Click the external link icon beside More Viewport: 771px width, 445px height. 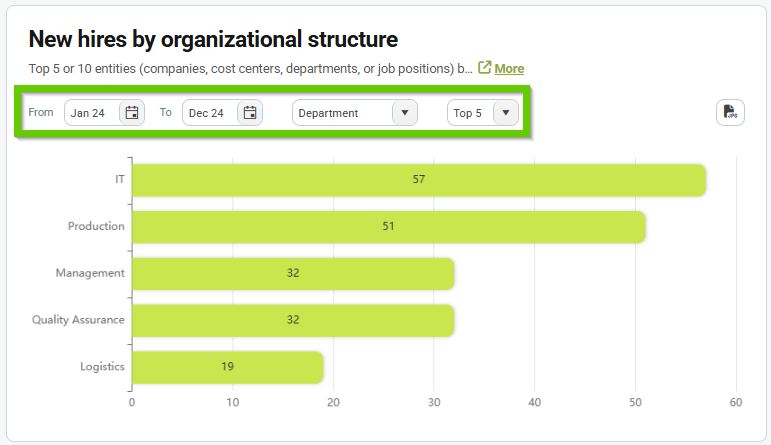tap(485, 68)
